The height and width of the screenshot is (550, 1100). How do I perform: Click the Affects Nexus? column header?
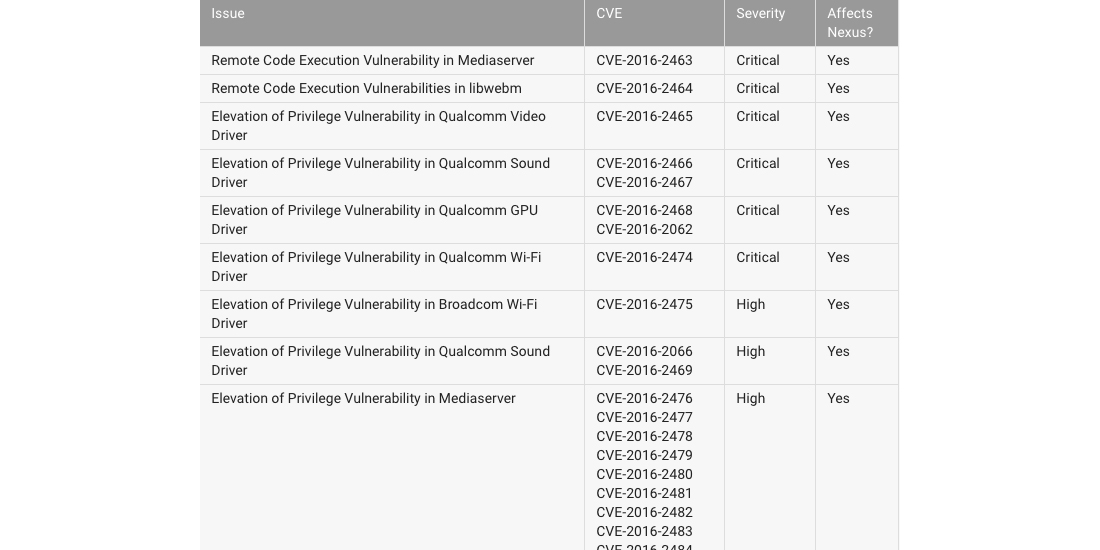click(850, 22)
